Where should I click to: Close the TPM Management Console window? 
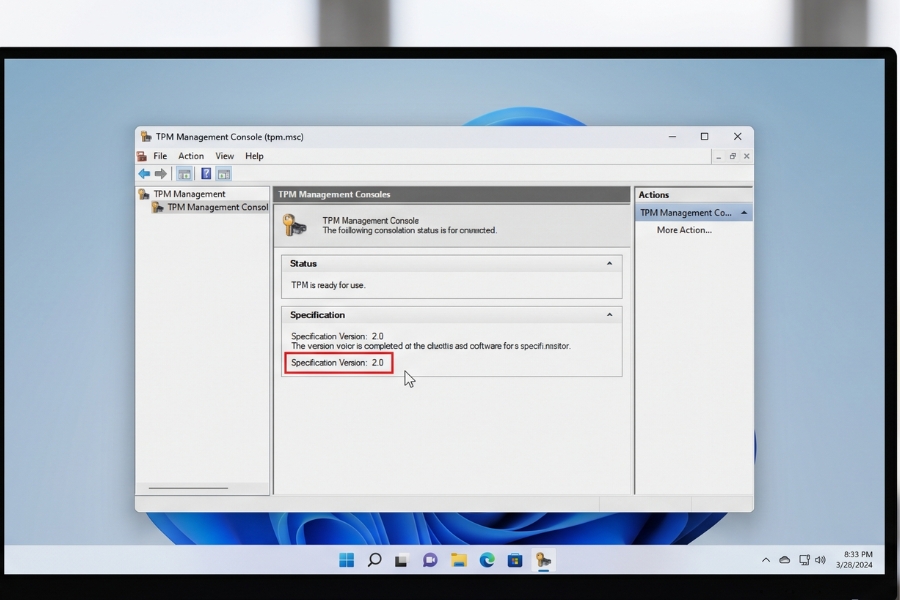pos(738,137)
